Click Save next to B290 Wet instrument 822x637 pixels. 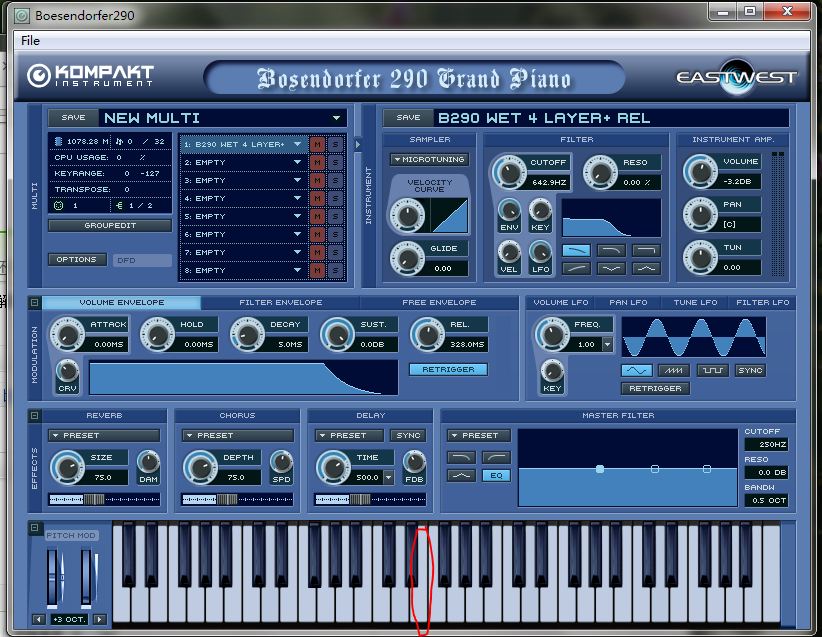(408, 117)
